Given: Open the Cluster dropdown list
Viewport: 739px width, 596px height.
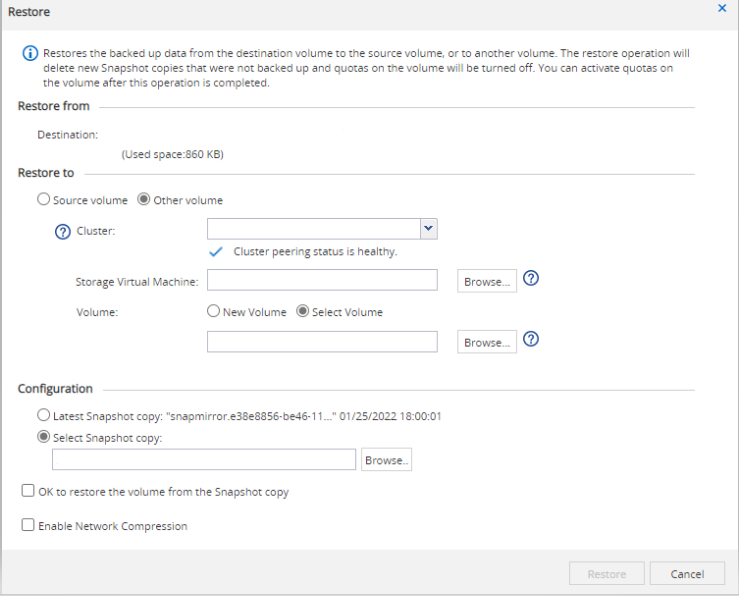Looking at the screenshot, I should coord(428,229).
